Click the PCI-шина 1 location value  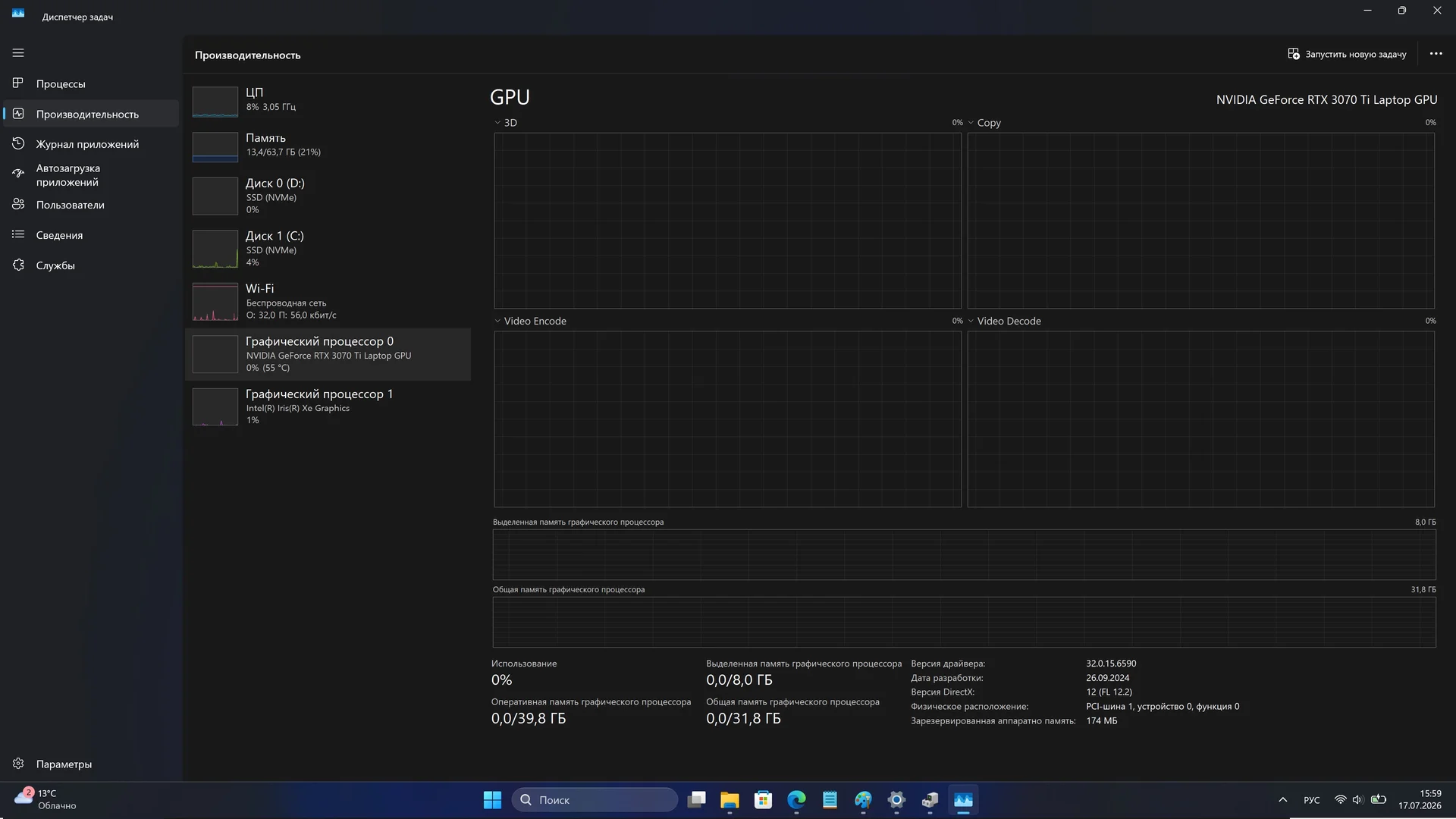tap(1163, 706)
